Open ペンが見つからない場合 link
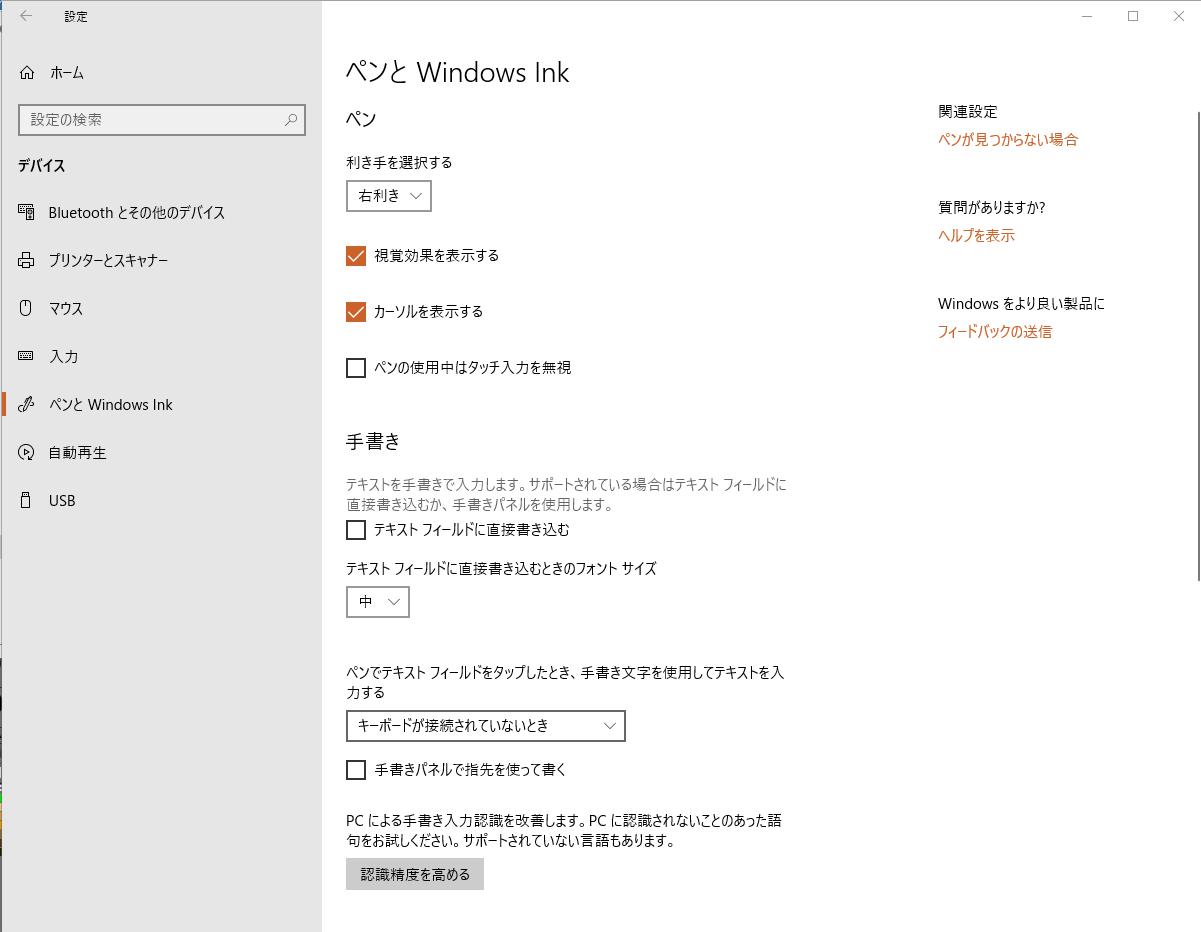The image size is (1201, 932). point(1008,140)
